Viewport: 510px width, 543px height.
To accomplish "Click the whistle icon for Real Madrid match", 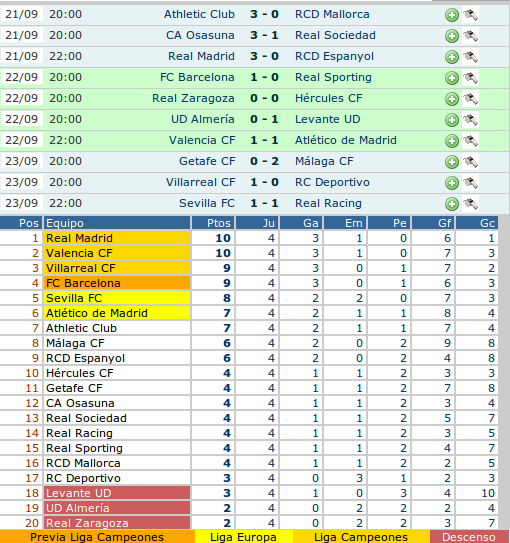I will click(x=470, y=56).
